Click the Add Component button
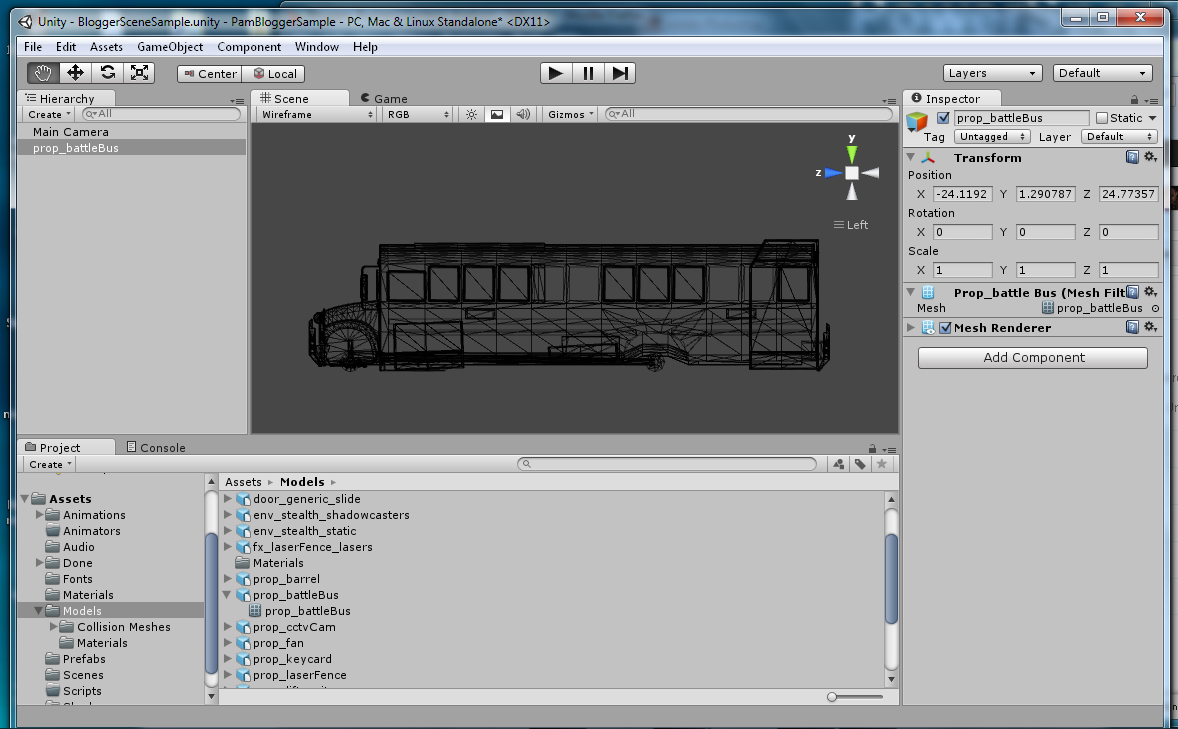 (x=1033, y=358)
